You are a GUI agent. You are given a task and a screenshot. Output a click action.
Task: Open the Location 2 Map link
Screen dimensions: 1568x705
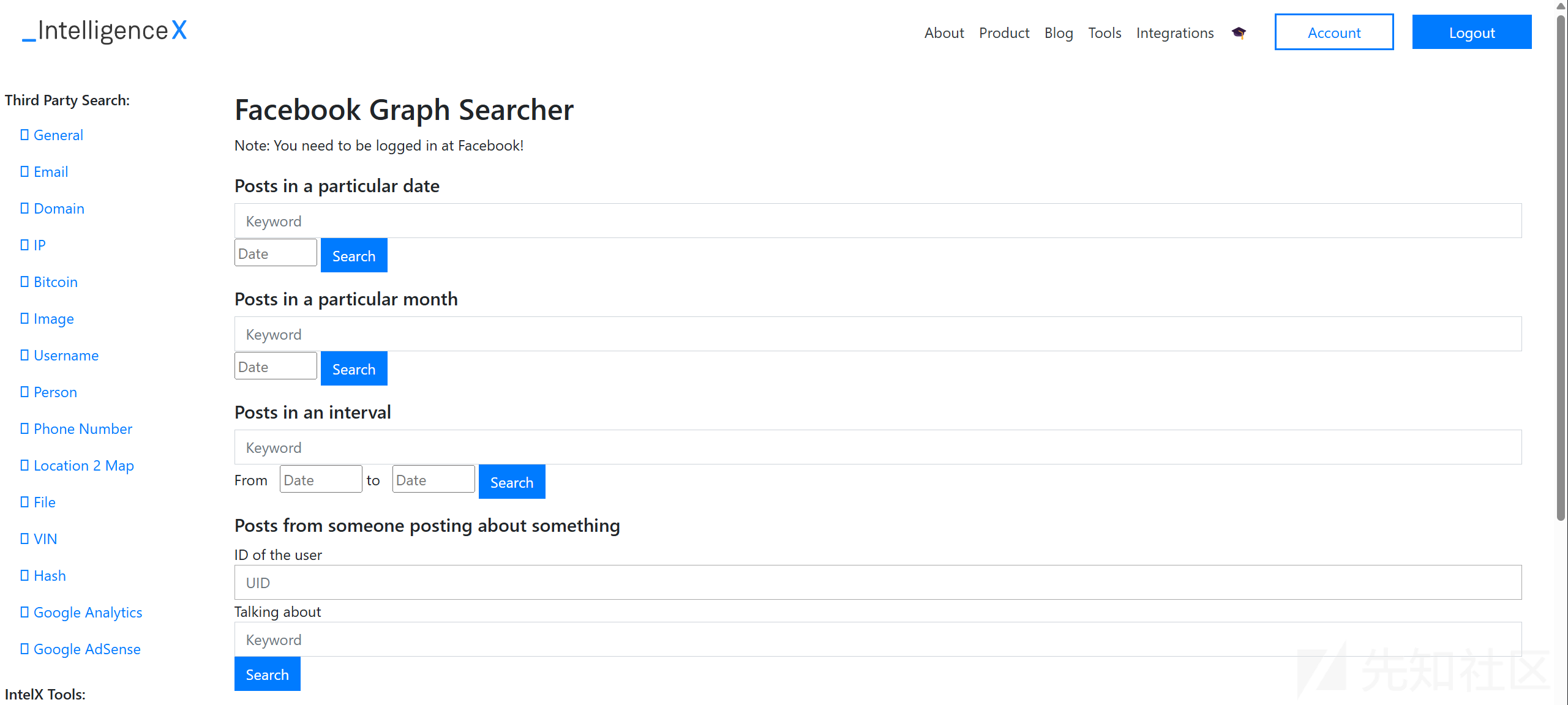pos(84,466)
